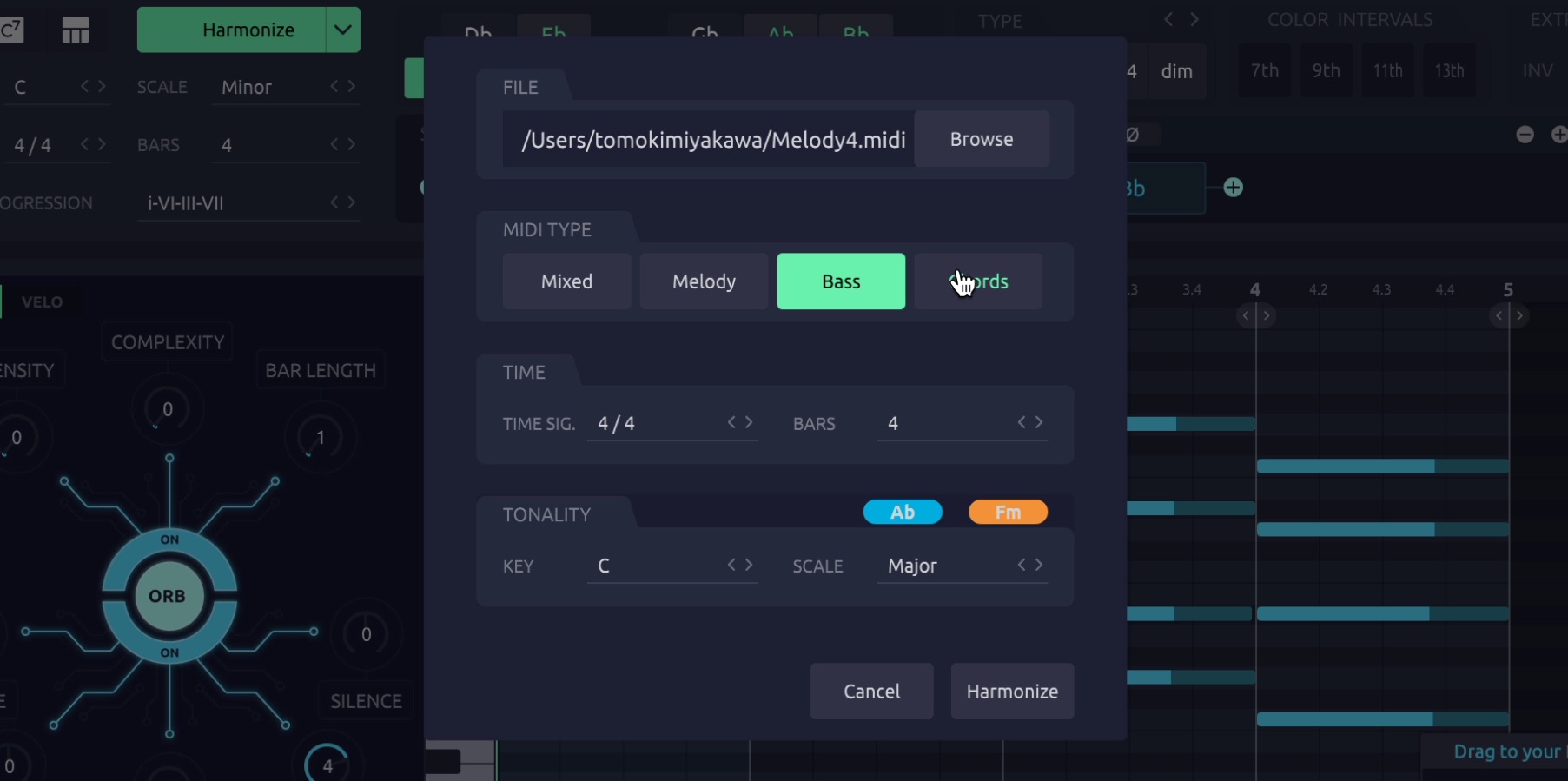This screenshot has width=1568, height=781.
Task: Click the INV inversion button
Action: click(x=1538, y=70)
